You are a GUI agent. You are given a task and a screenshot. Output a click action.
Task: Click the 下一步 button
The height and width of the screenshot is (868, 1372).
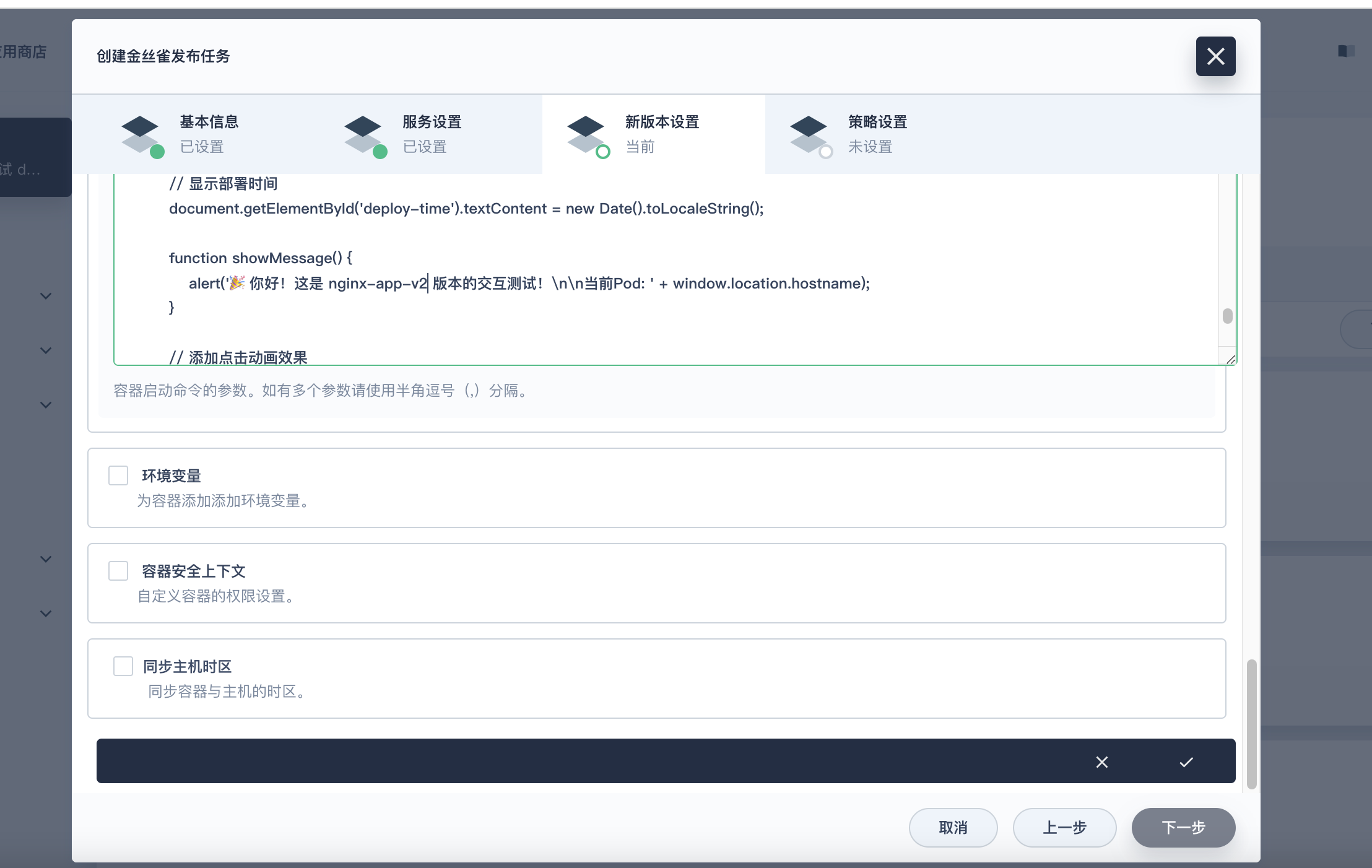pos(1183,828)
